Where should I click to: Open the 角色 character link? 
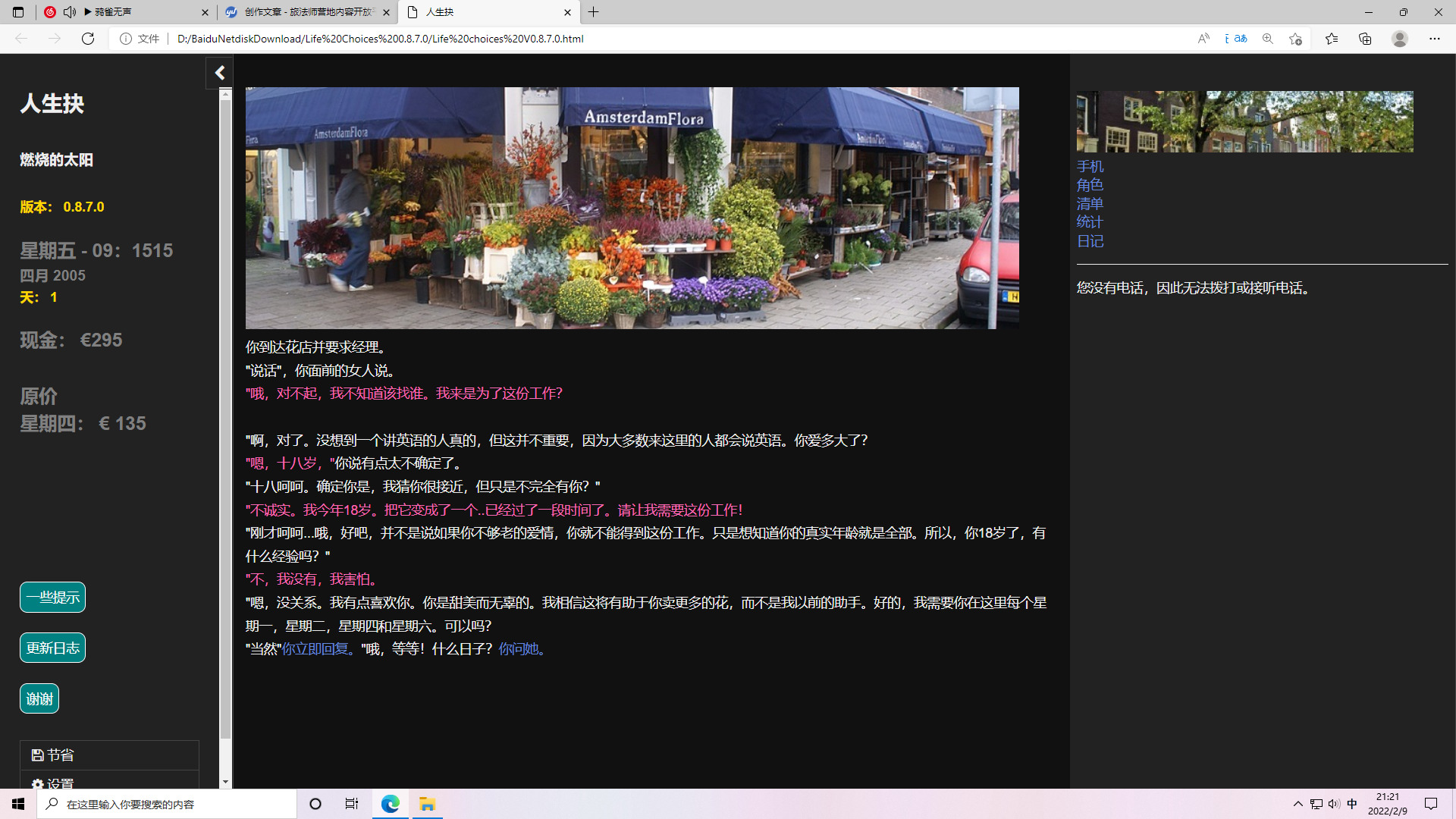click(x=1090, y=185)
